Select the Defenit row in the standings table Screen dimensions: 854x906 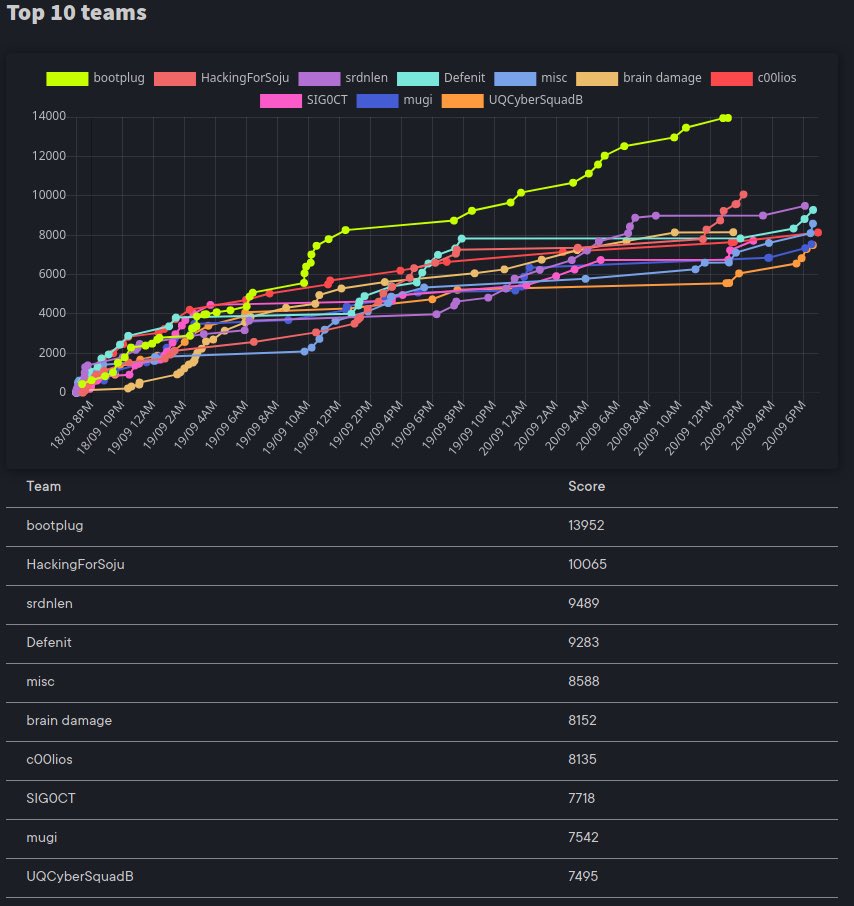pyautogui.click(x=49, y=643)
